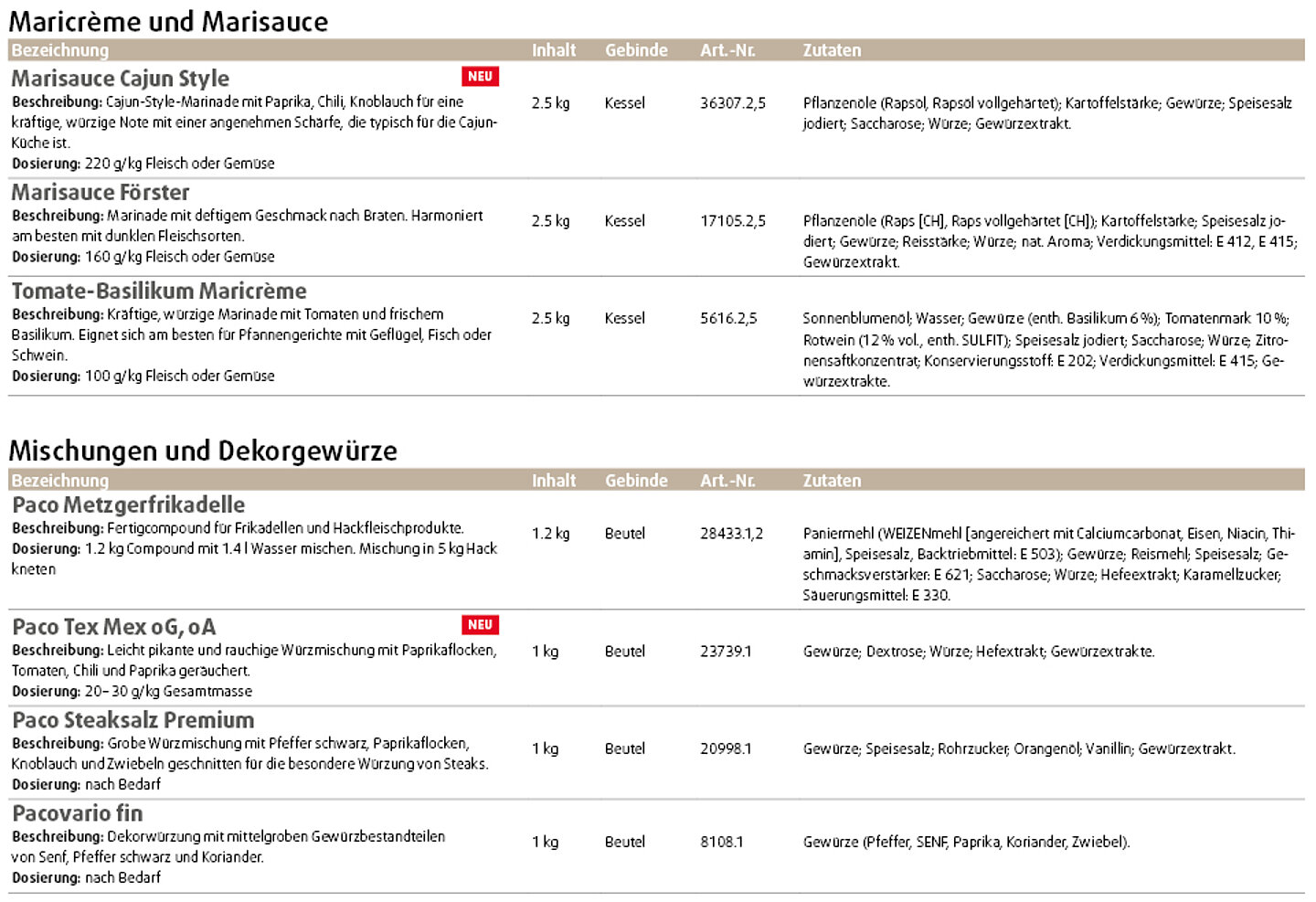1316x902 pixels.
Task: Click Kessel in the Marisauce Cajun Style row
Action: pos(624,103)
